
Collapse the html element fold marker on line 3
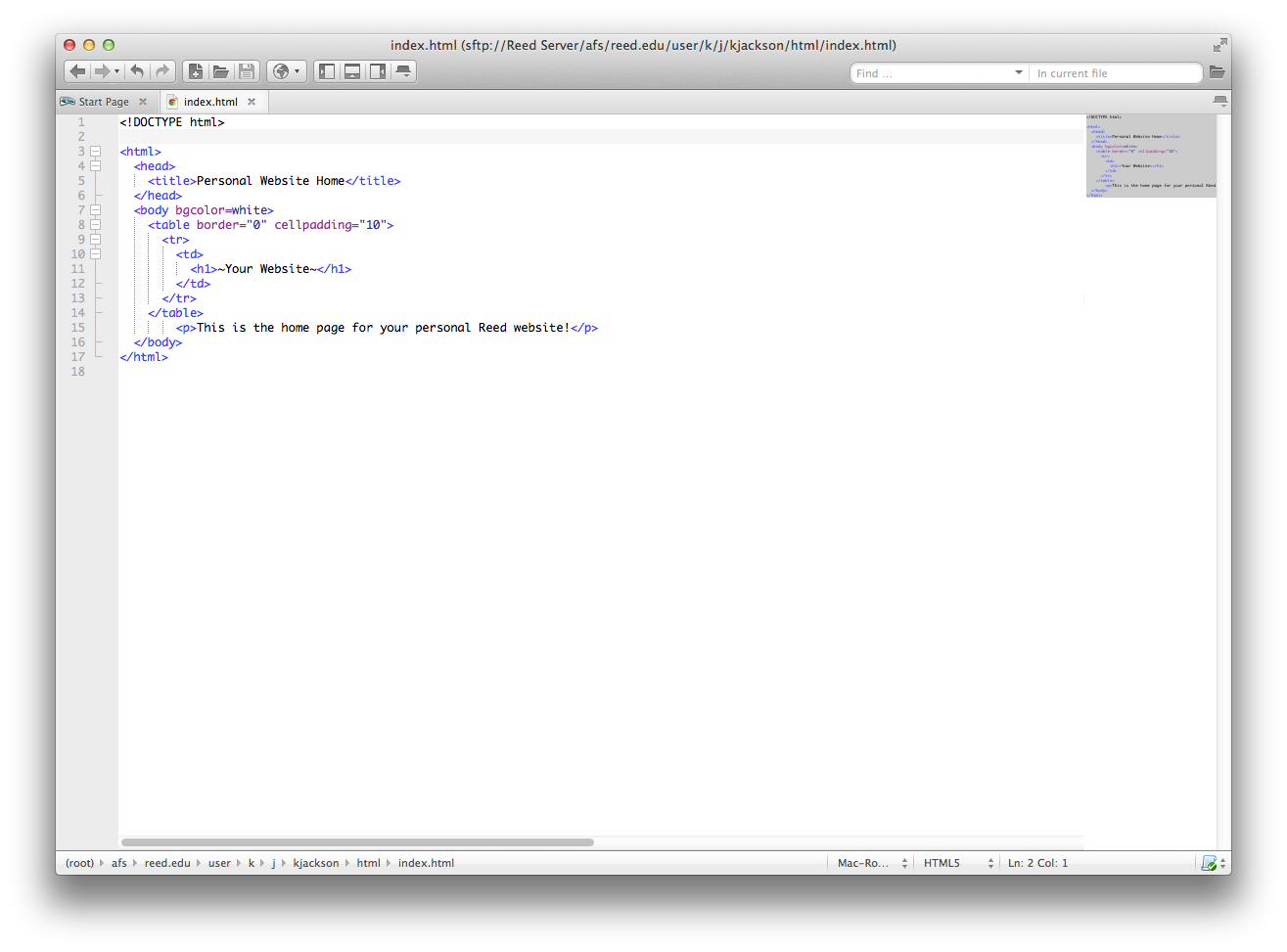[95, 151]
